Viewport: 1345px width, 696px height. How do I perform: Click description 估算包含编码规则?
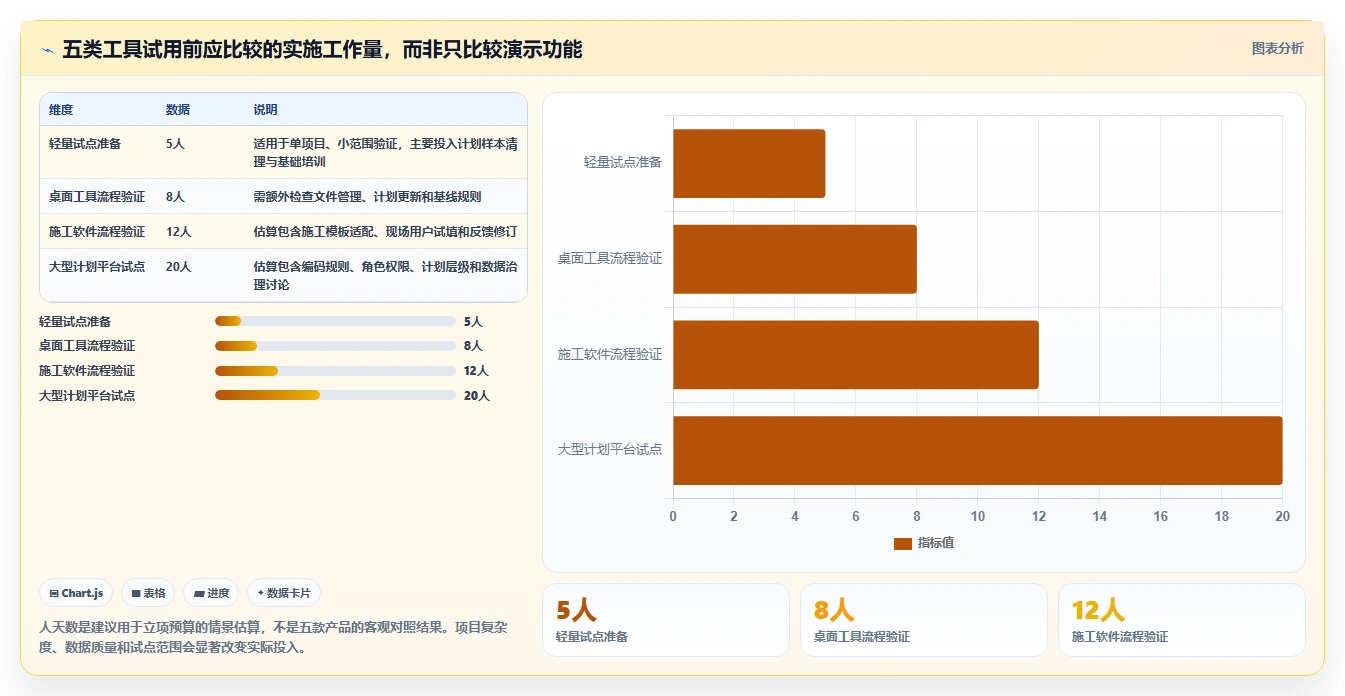click(x=385, y=275)
